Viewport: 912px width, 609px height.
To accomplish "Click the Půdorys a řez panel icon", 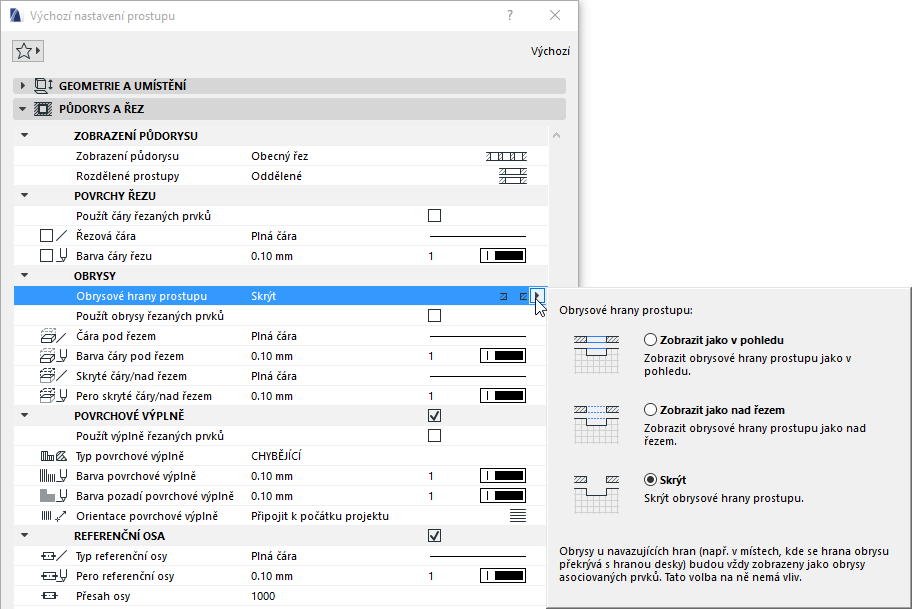I will (43, 109).
